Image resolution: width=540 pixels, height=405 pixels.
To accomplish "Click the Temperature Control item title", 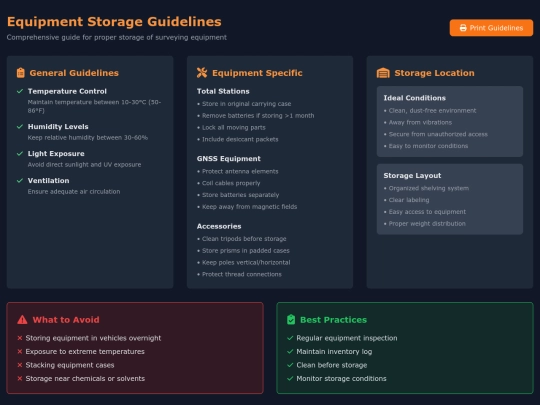I will 67,91.
